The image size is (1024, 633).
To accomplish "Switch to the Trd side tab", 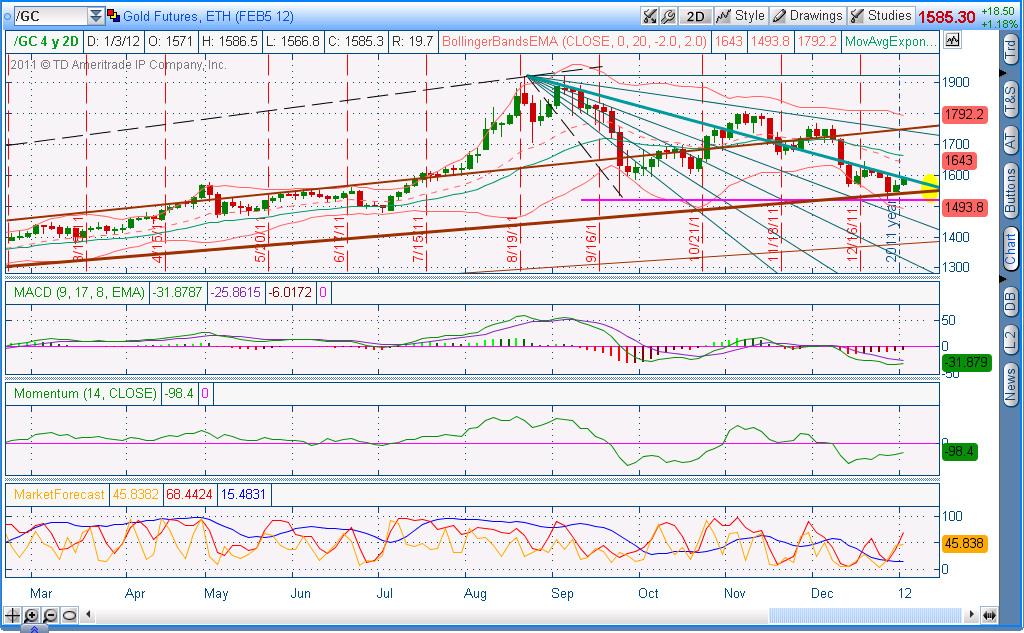I will coord(1010,50).
